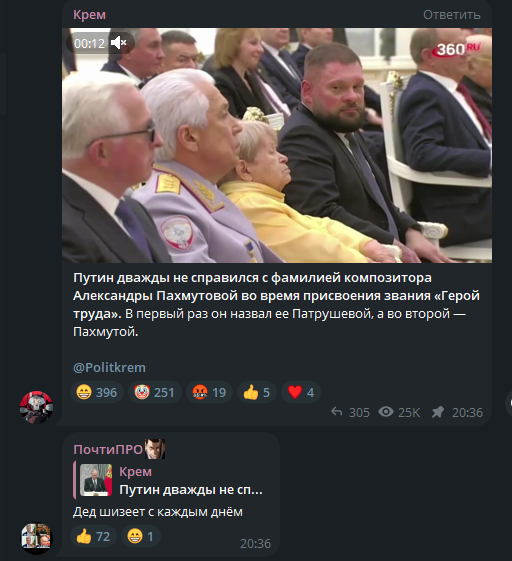Click the red heart reaction with 4
This screenshot has width=512, height=561.
tap(301, 392)
